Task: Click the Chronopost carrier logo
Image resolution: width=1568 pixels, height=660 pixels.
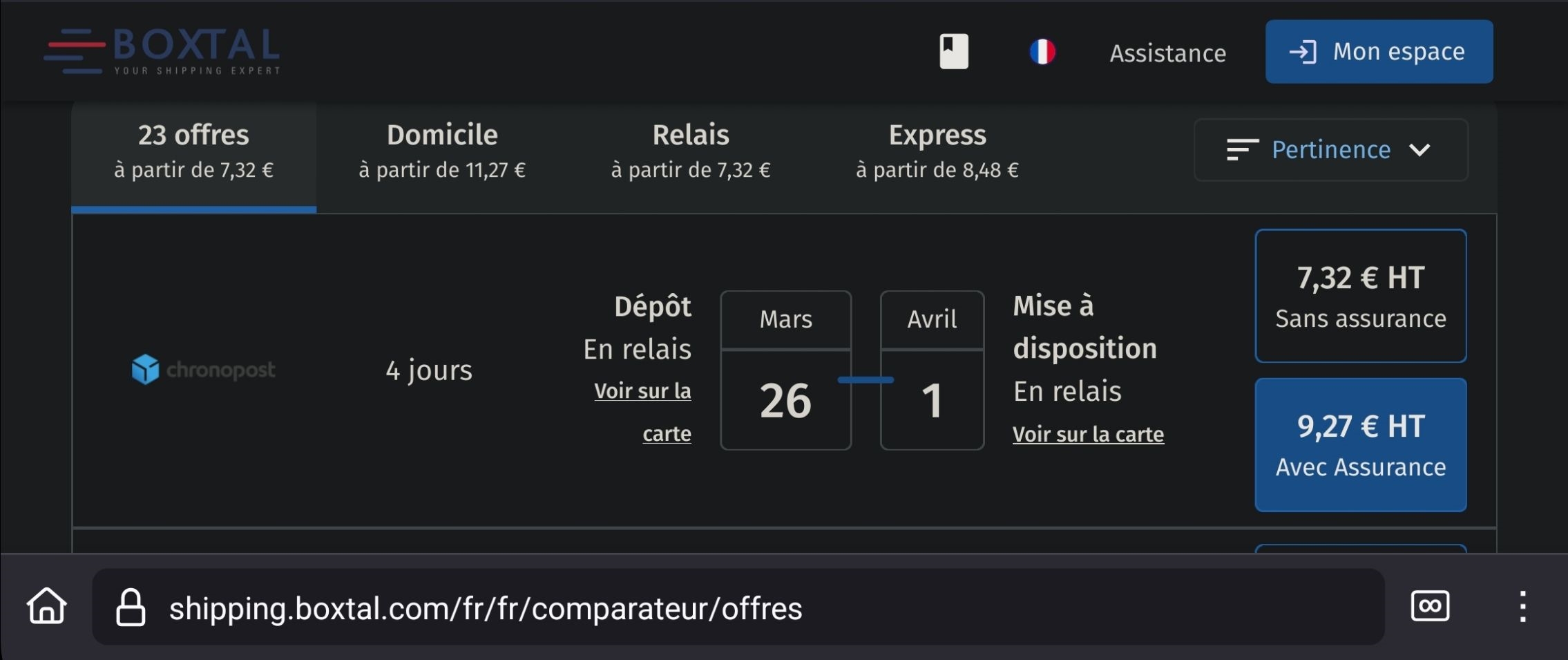Action: click(x=204, y=370)
